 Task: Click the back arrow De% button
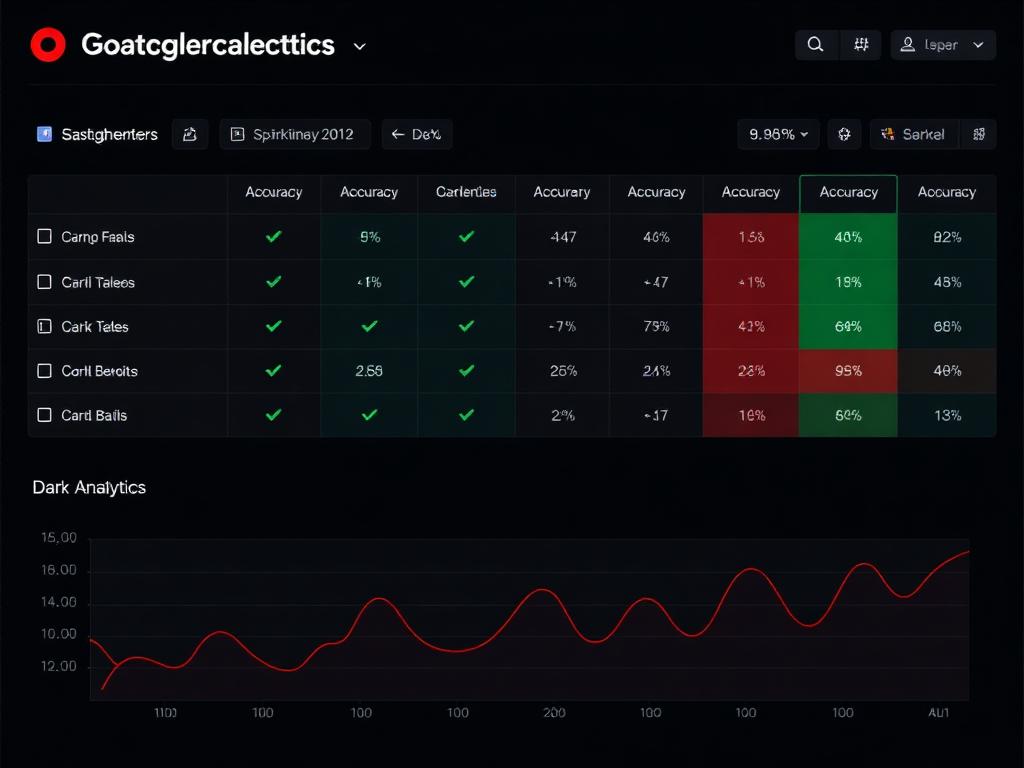pyautogui.click(x=417, y=134)
